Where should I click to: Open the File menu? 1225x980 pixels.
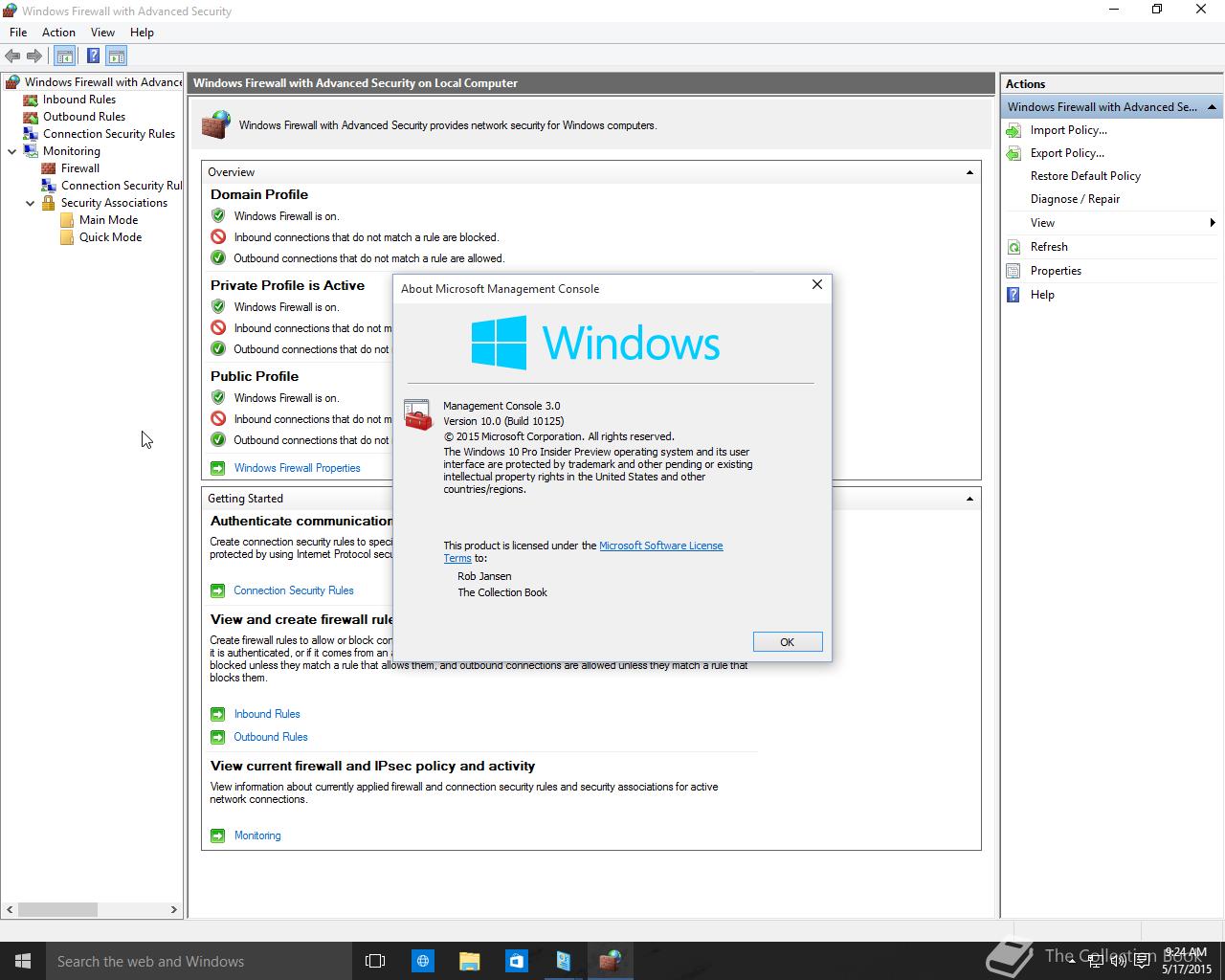point(18,33)
